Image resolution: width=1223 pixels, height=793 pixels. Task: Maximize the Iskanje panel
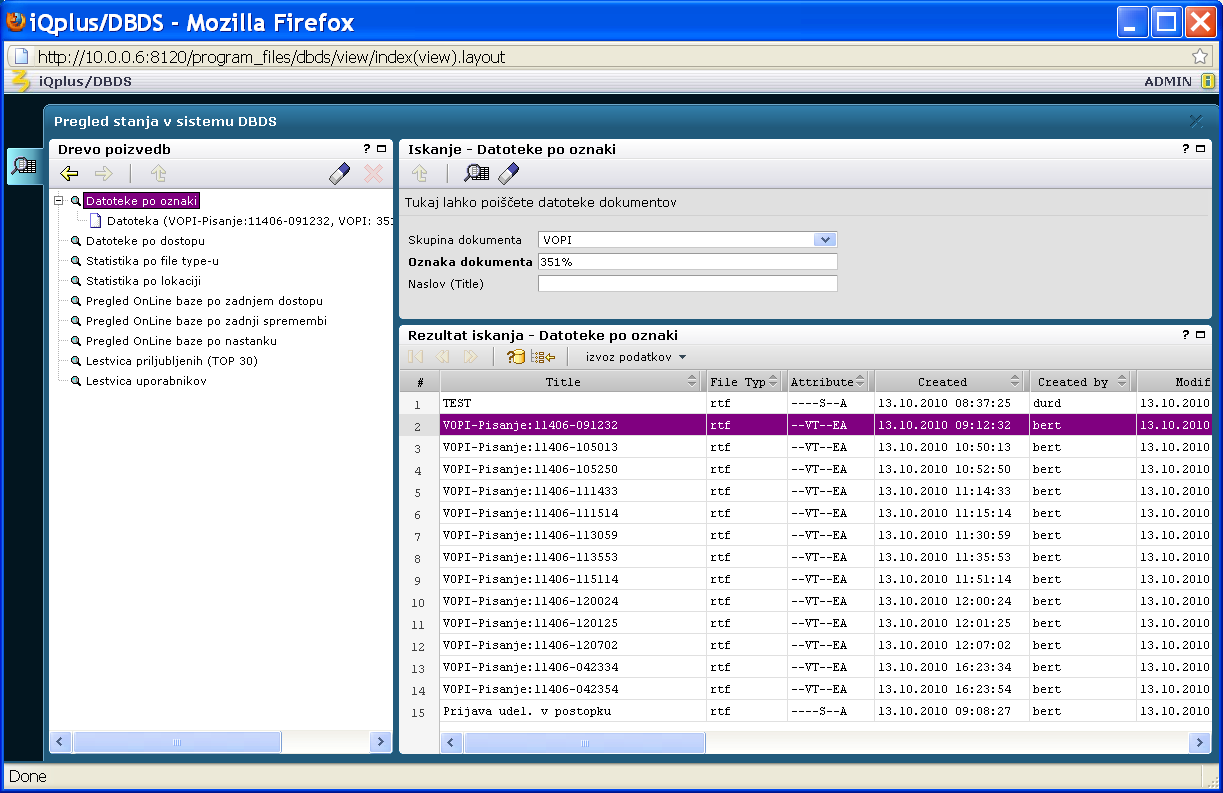(x=1201, y=149)
